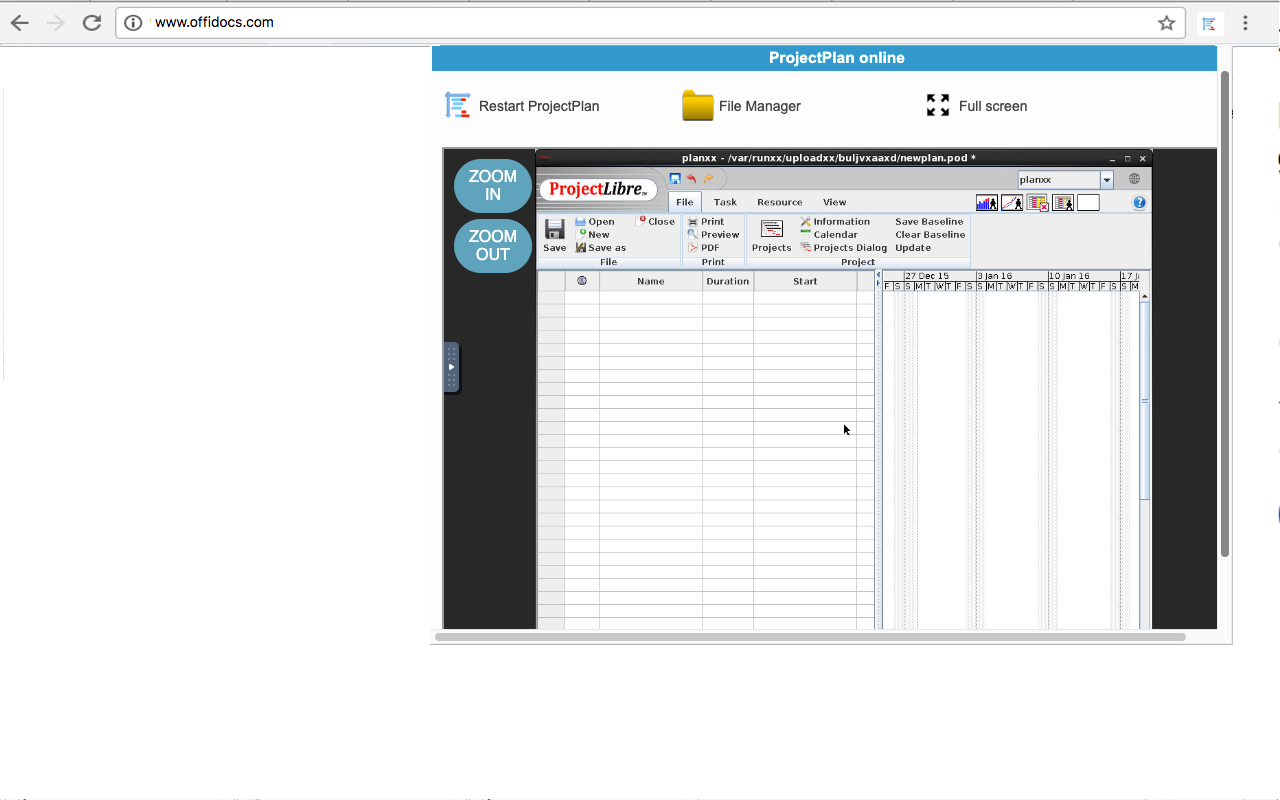
Task: Click the Gantt timeline left scroll arrow
Action: 879,274
